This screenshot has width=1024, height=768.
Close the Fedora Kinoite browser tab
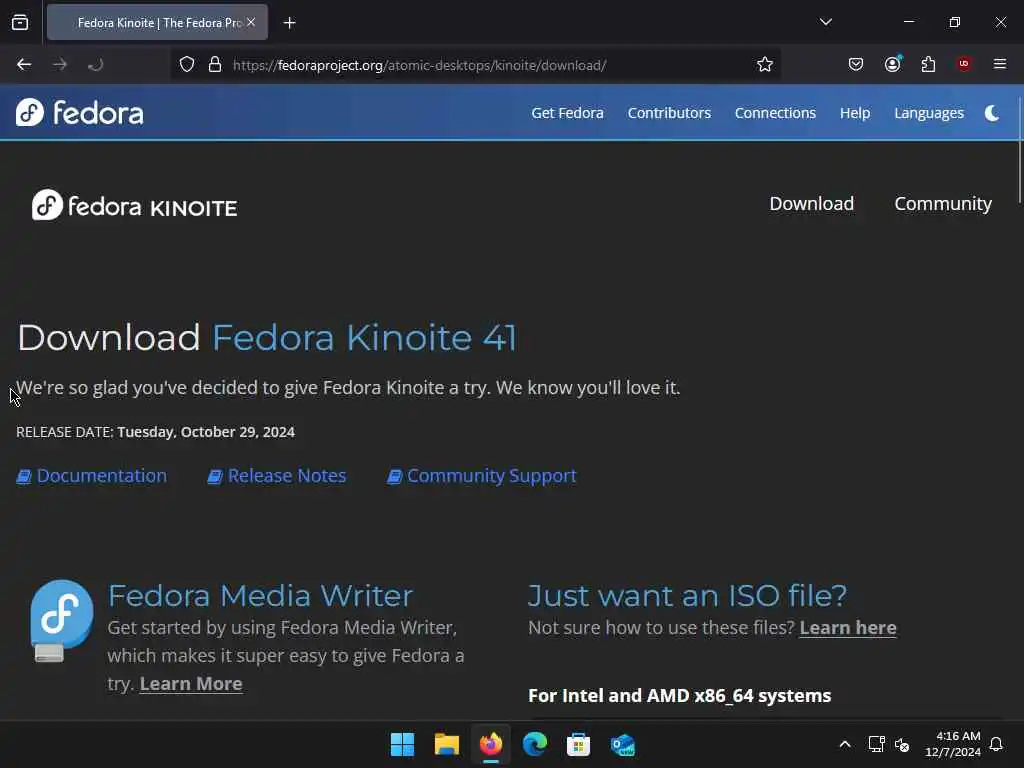(251, 22)
